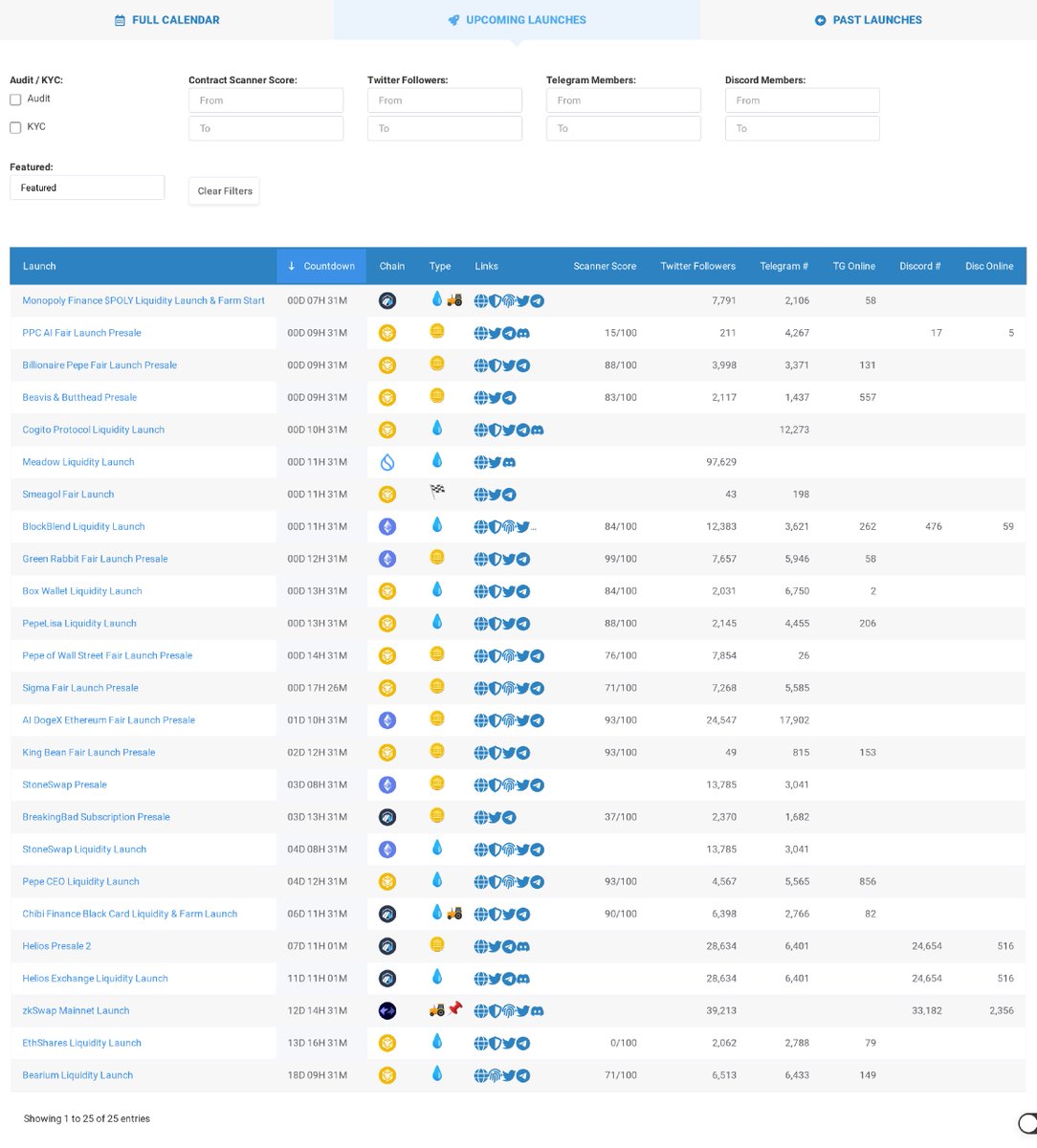
Task: Click audit shield icon in Billionaire Pepe row
Action: [x=495, y=365]
